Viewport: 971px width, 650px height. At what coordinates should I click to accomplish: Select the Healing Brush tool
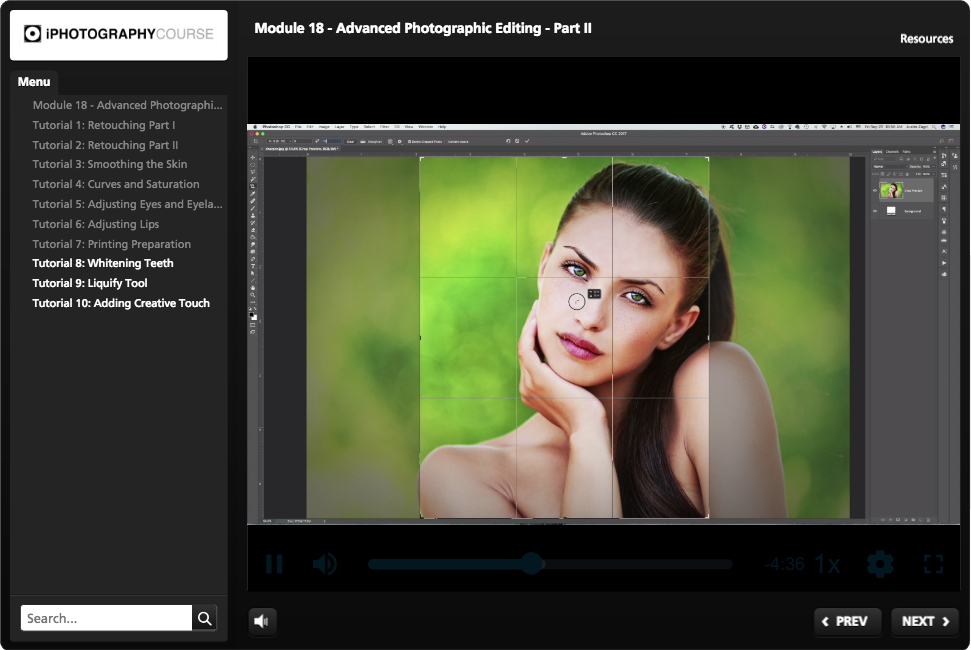(253, 201)
